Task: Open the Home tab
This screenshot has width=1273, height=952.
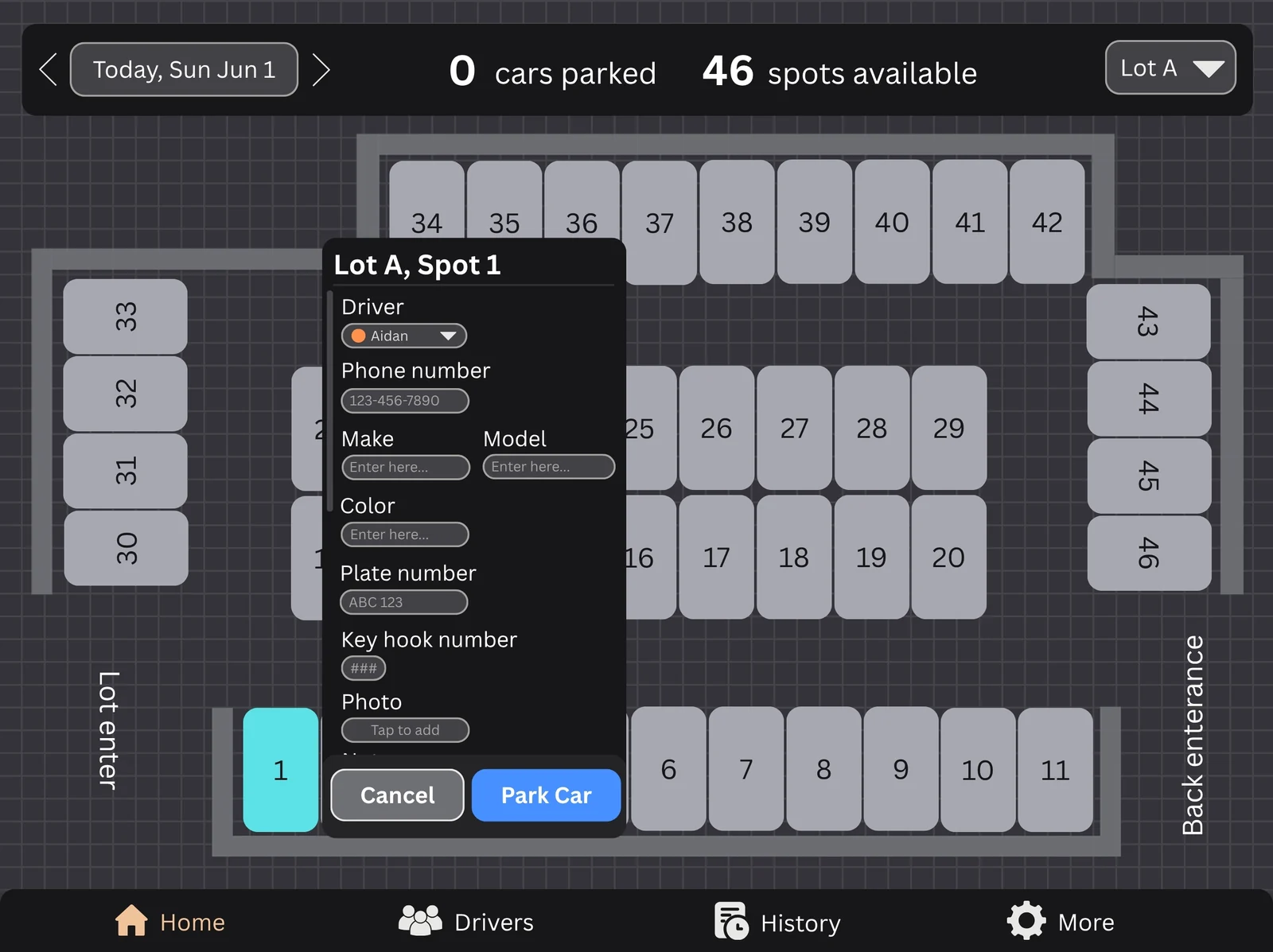Action: [x=170, y=922]
